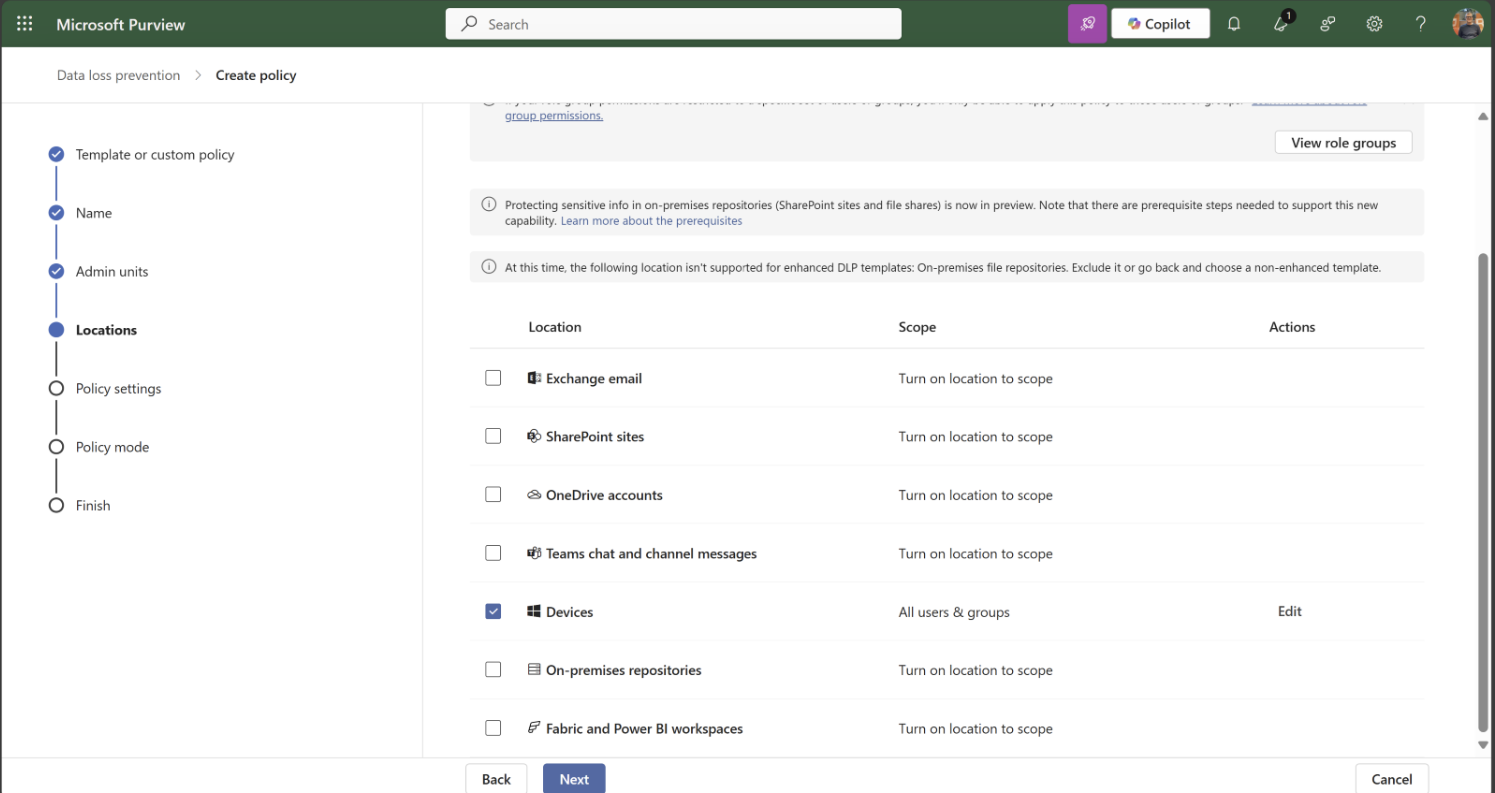The height and width of the screenshot is (793, 1495).
Task: Open the settings gear icon
Action: [1374, 24]
